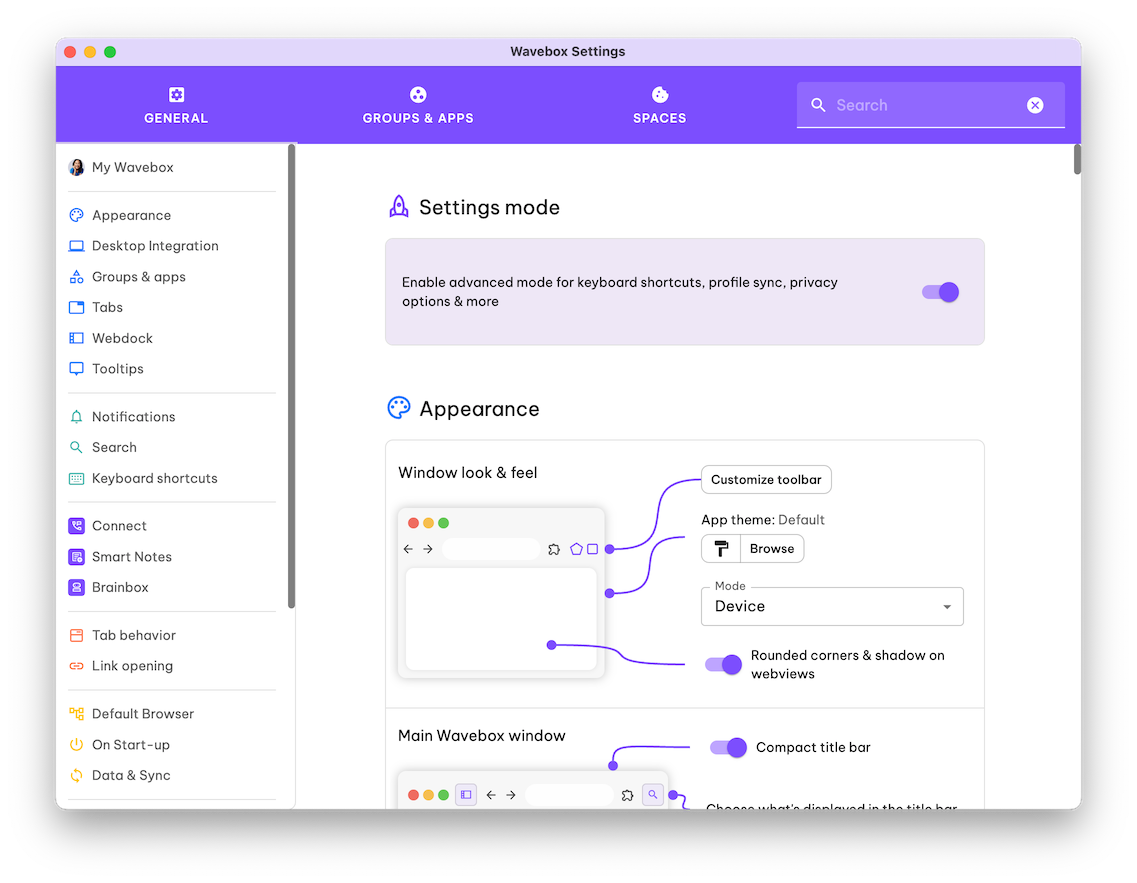The height and width of the screenshot is (883, 1137).
Task: Click the Notifications bell icon
Action: [76, 417]
